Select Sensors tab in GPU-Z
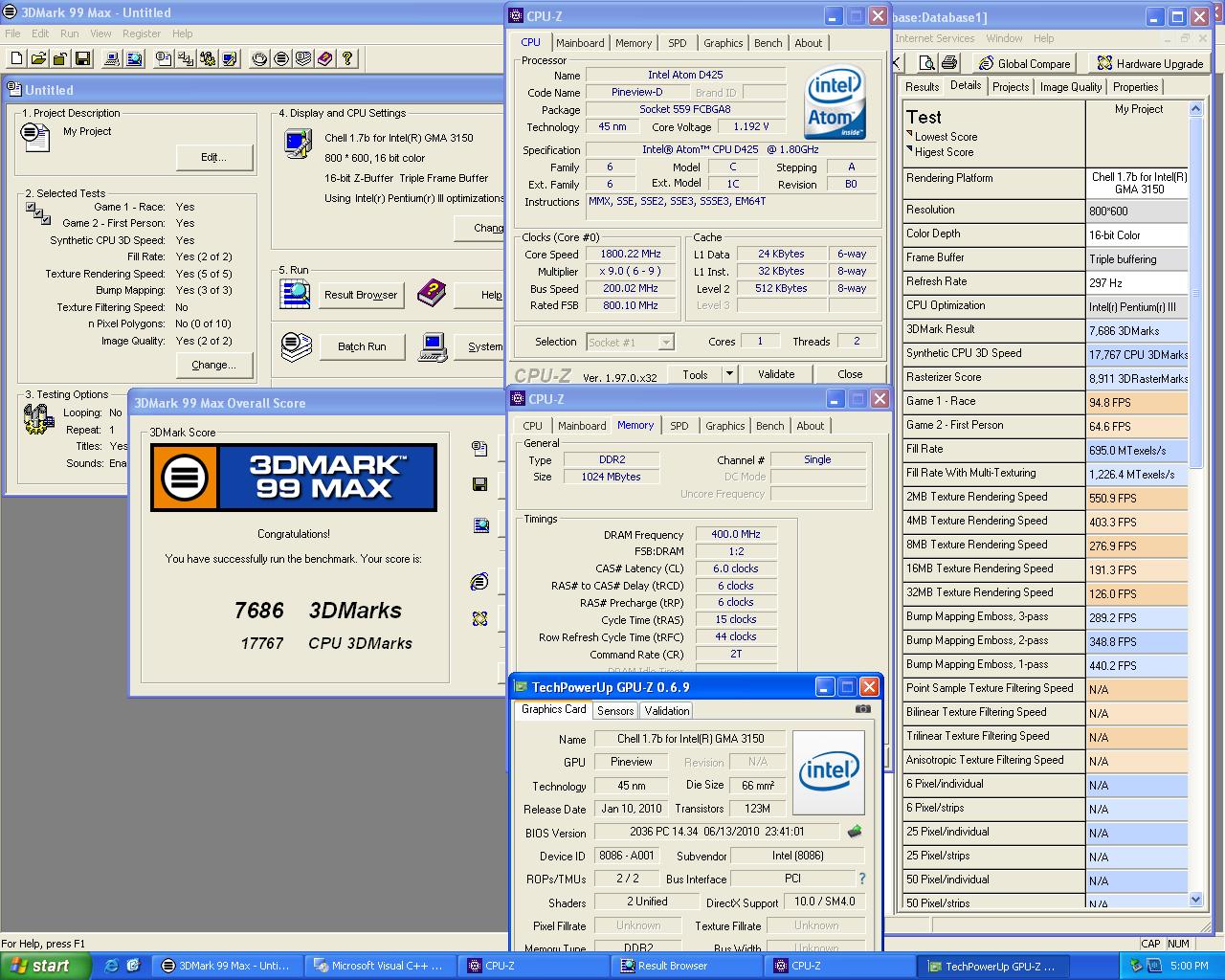Image resolution: width=1225 pixels, height=980 pixels. pos(615,711)
